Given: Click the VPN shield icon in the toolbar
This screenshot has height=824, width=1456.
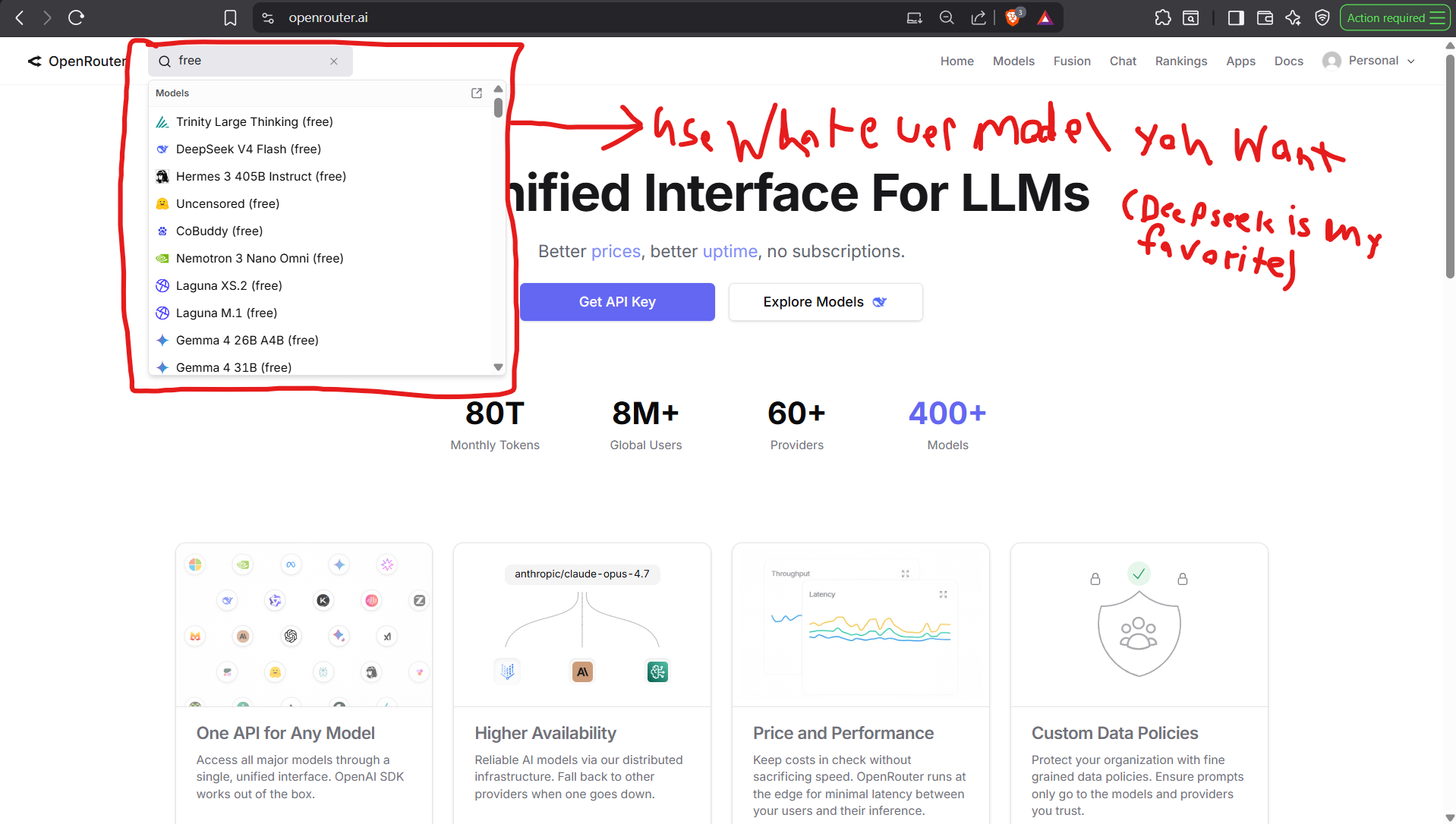Looking at the screenshot, I should (x=1322, y=17).
